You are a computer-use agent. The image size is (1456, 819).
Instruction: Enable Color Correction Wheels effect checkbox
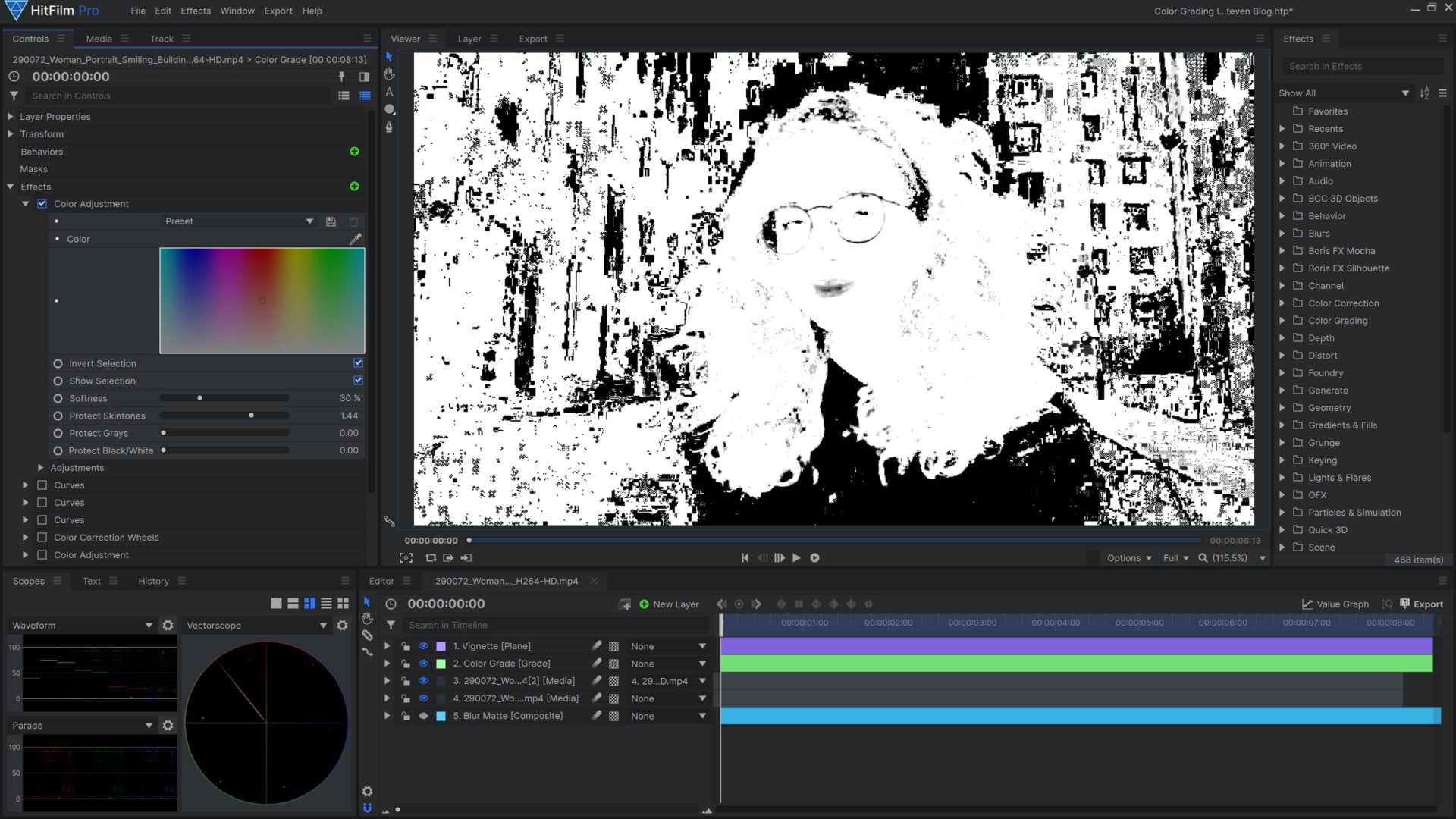[42, 538]
